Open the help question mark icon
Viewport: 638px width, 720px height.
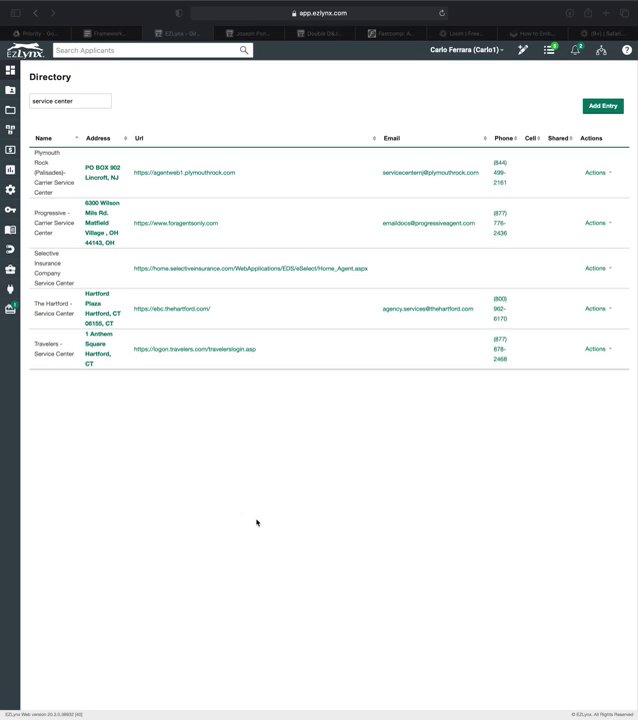click(627, 50)
